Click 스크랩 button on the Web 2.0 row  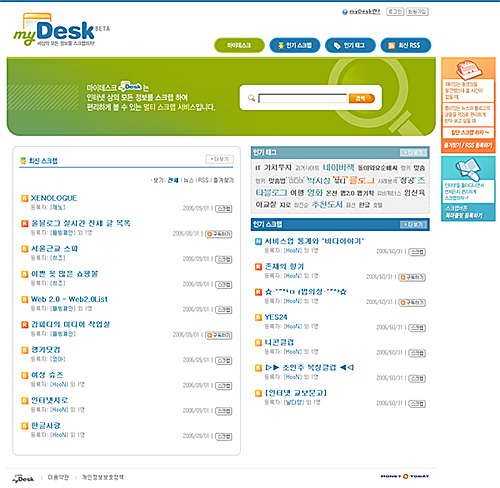(224, 310)
